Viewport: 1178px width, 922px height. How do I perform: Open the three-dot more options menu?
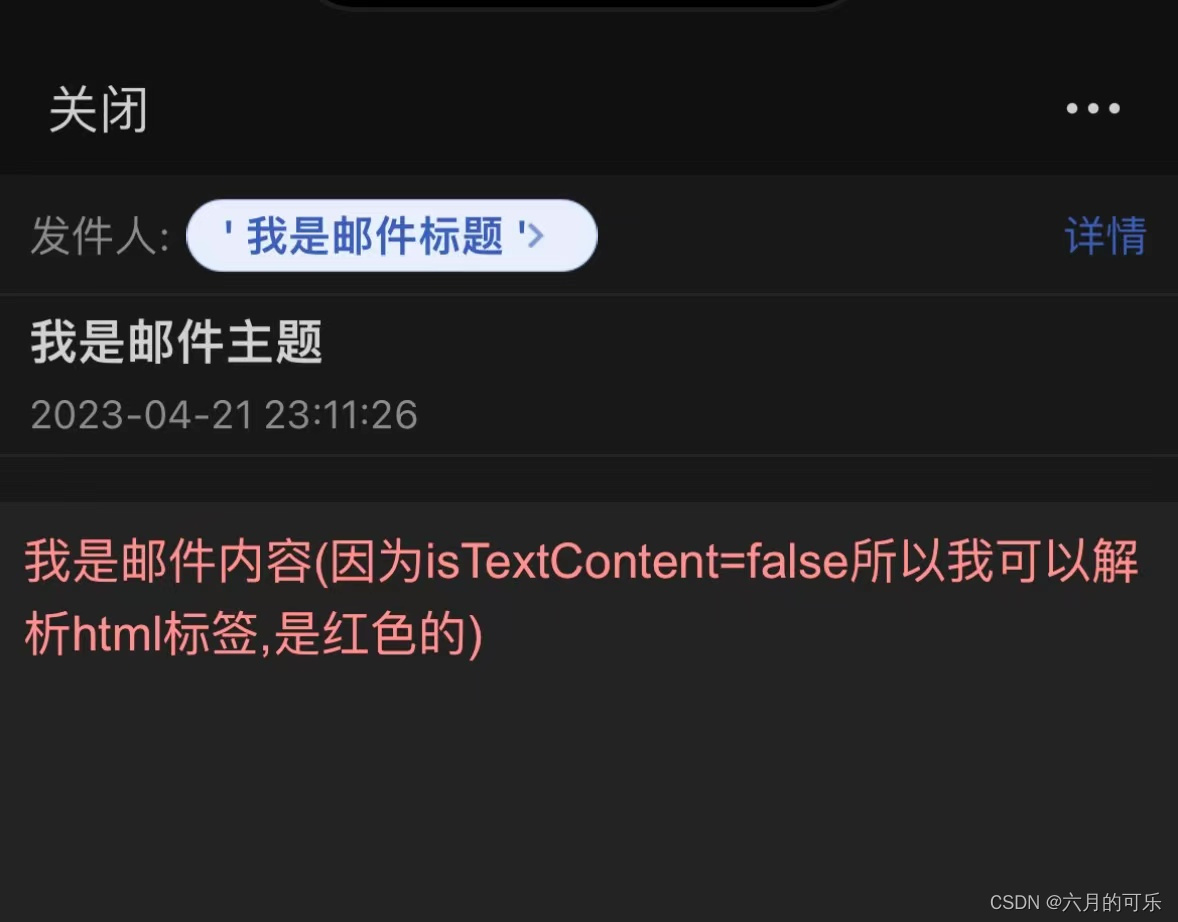click(1093, 108)
